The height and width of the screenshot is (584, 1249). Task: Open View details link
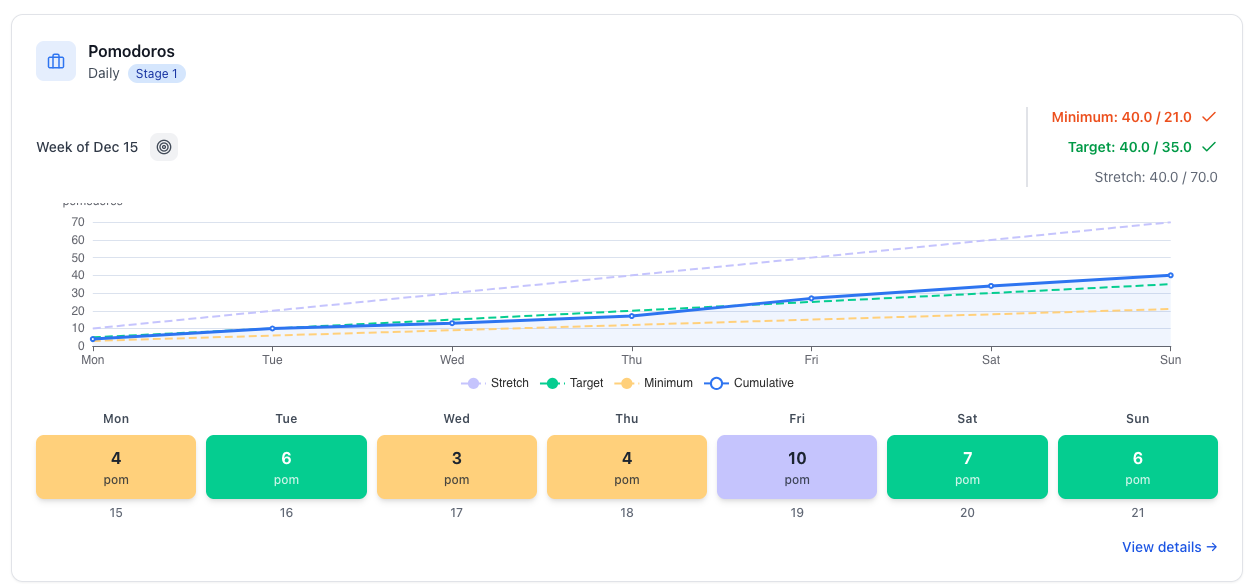tap(1169, 547)
